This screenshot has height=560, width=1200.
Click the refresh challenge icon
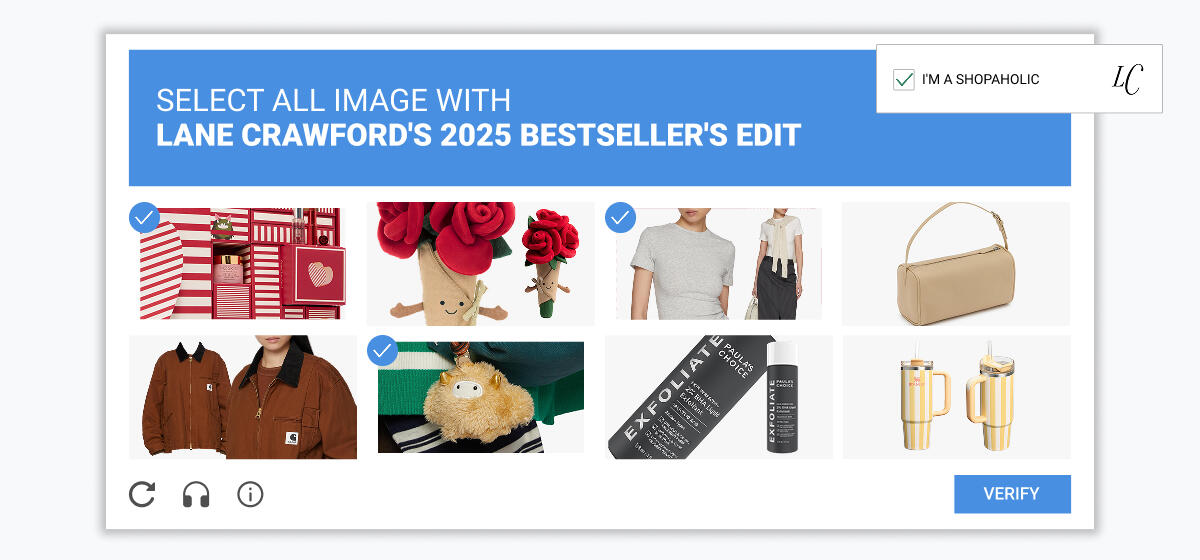coord(142,494)
